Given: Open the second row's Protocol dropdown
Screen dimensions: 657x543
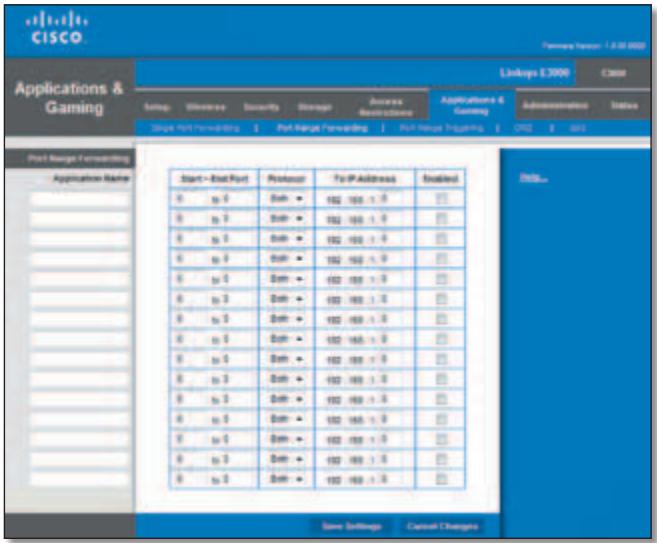Looking at the screenshot, I should (x=287, y=219).
